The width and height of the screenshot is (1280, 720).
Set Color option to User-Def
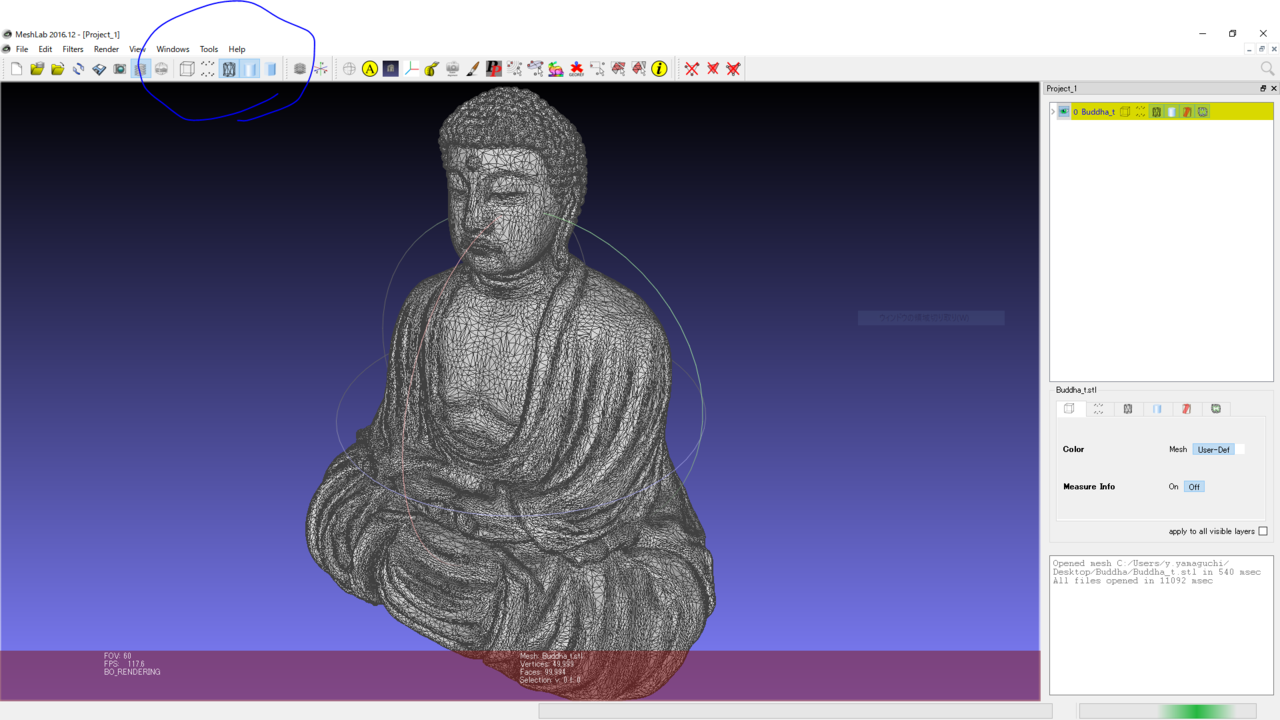tap(1213, 450)
